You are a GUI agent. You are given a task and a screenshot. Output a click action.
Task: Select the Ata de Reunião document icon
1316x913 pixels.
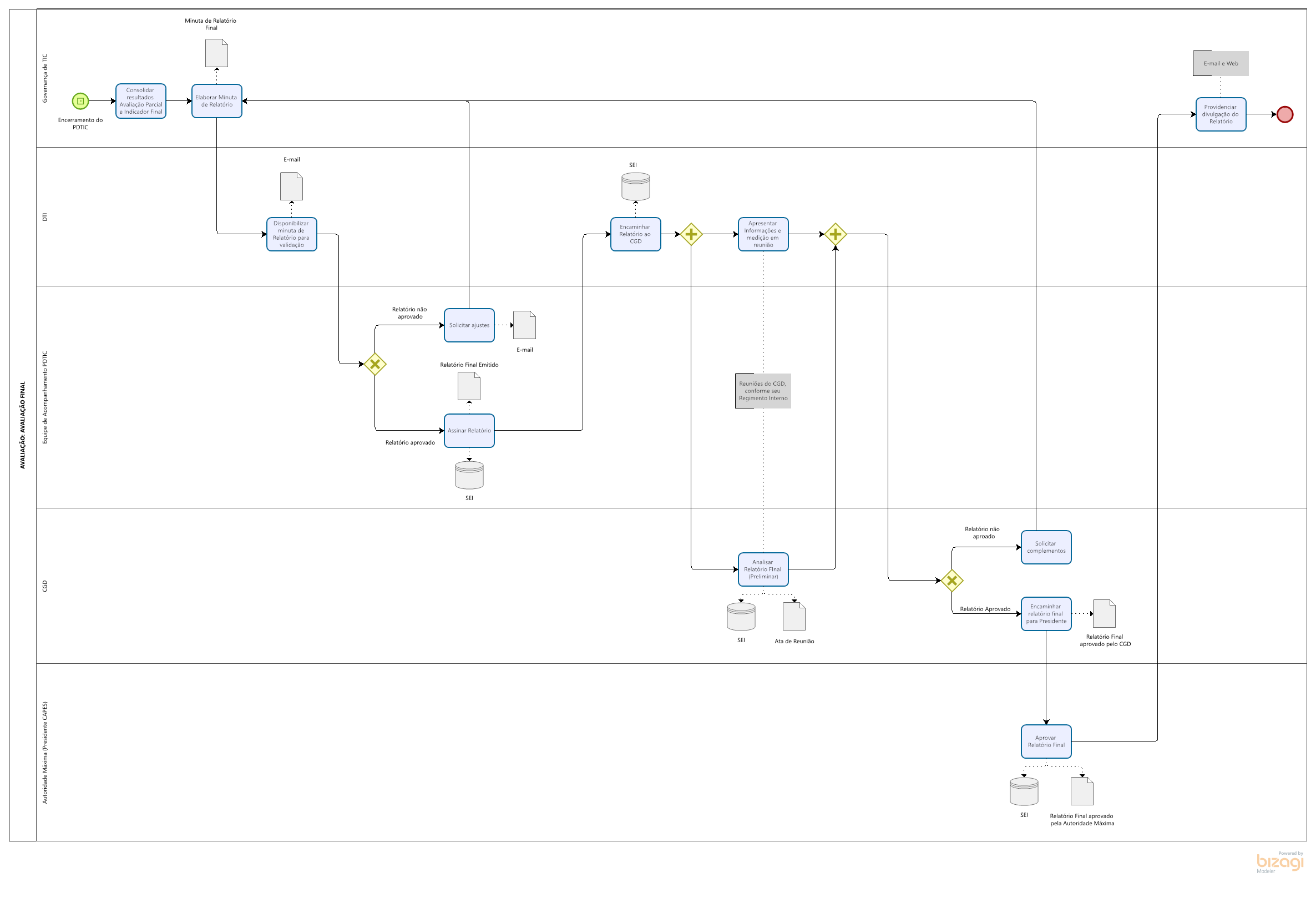pyautogui.click(x=793, y=616)
